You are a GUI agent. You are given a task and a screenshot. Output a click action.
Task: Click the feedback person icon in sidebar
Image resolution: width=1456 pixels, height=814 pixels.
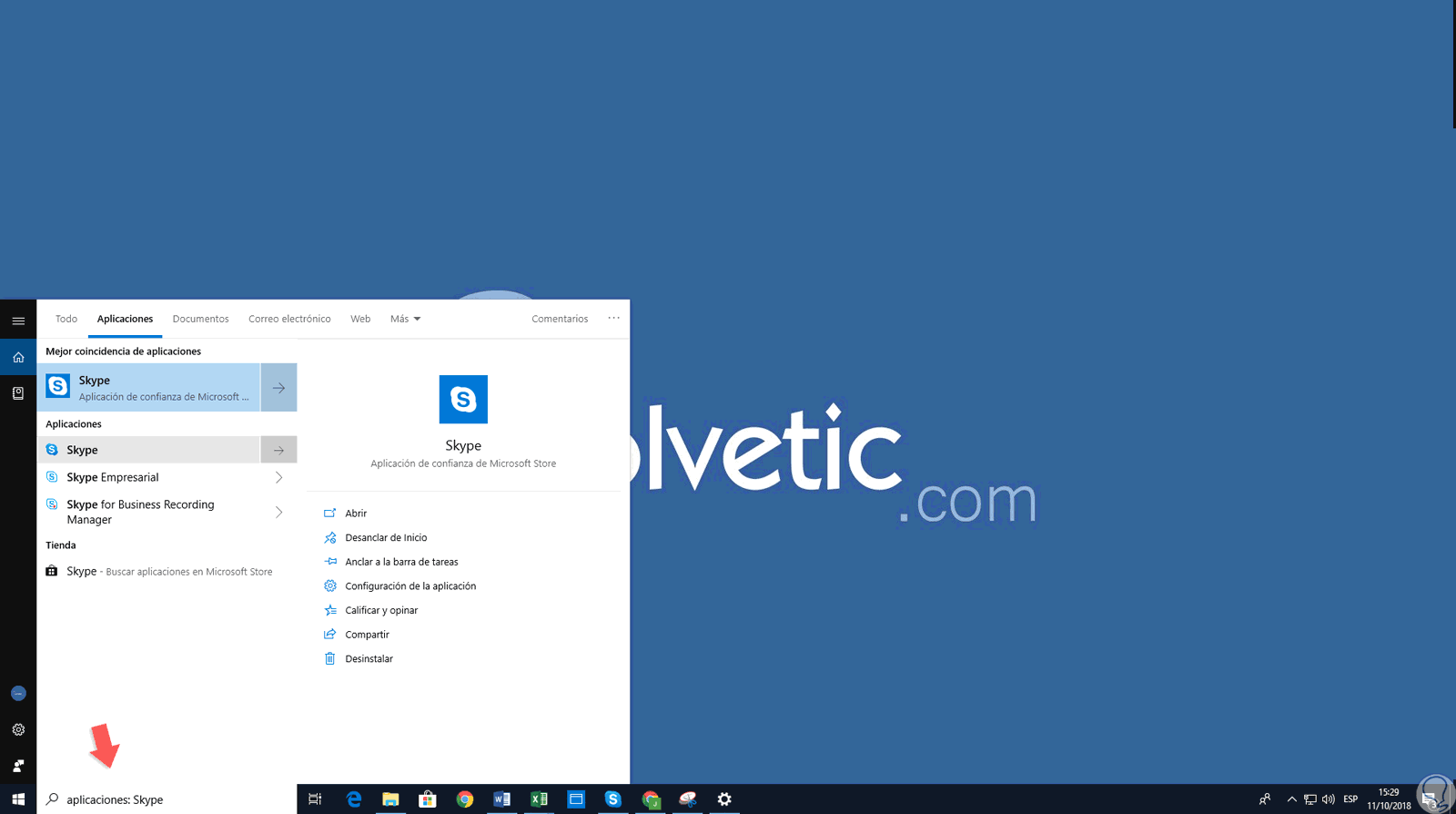point(18,766)
